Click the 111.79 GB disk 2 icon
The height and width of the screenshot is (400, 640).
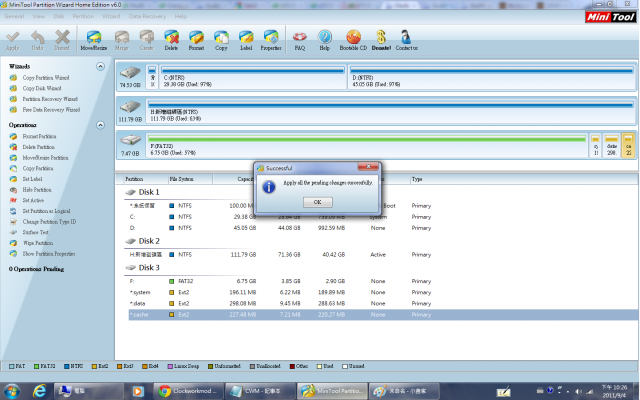pyautogui.click(x=130, y=111)
